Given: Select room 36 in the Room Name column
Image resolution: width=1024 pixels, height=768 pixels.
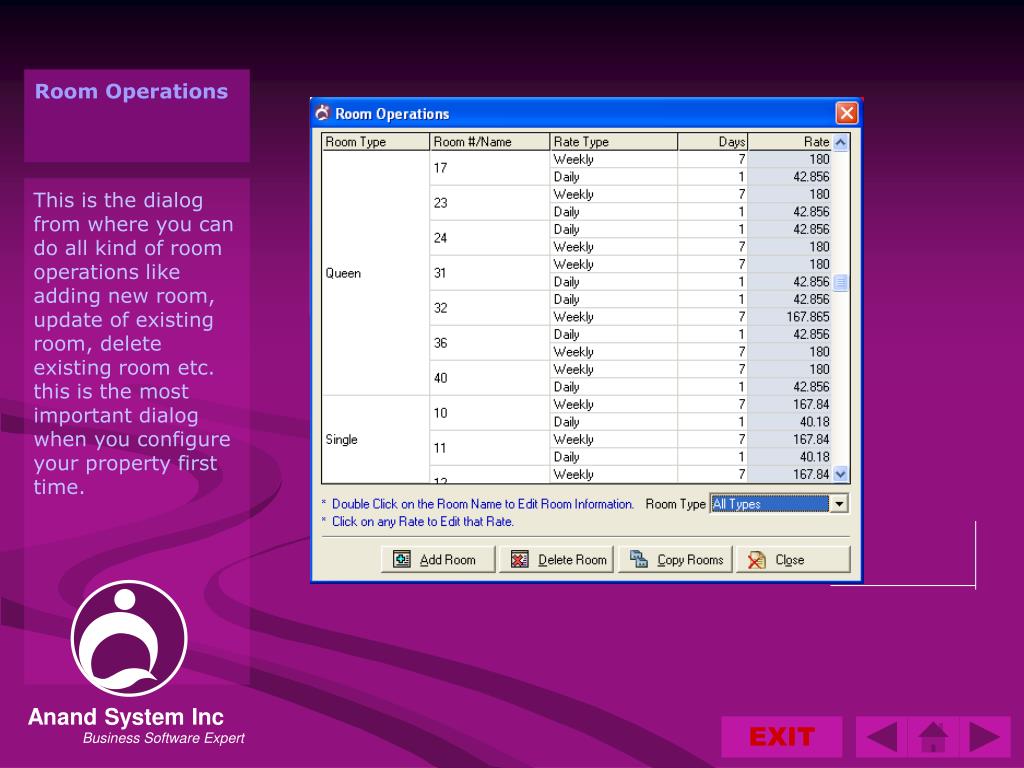Looking at the screenshot, I should click(x=490, y=343).
